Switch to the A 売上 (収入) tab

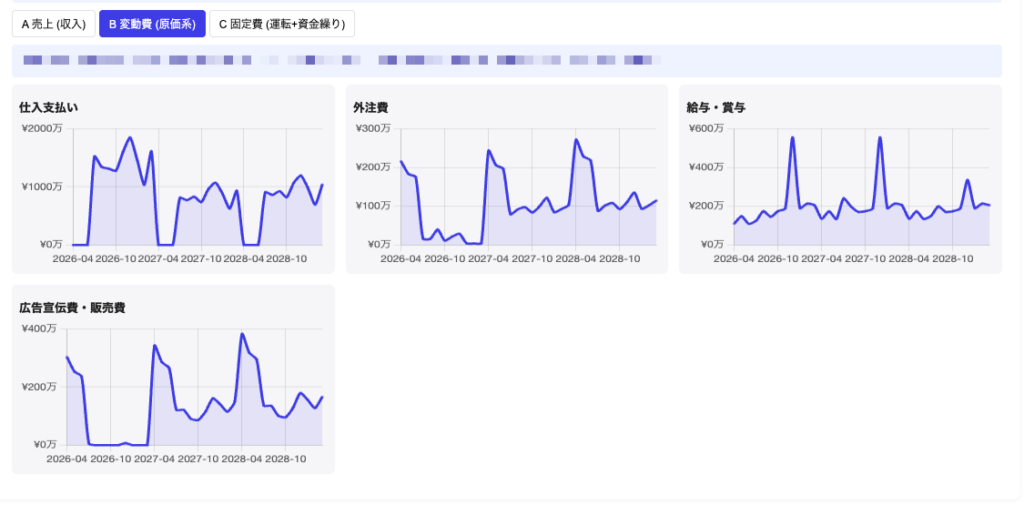point(54,24)
